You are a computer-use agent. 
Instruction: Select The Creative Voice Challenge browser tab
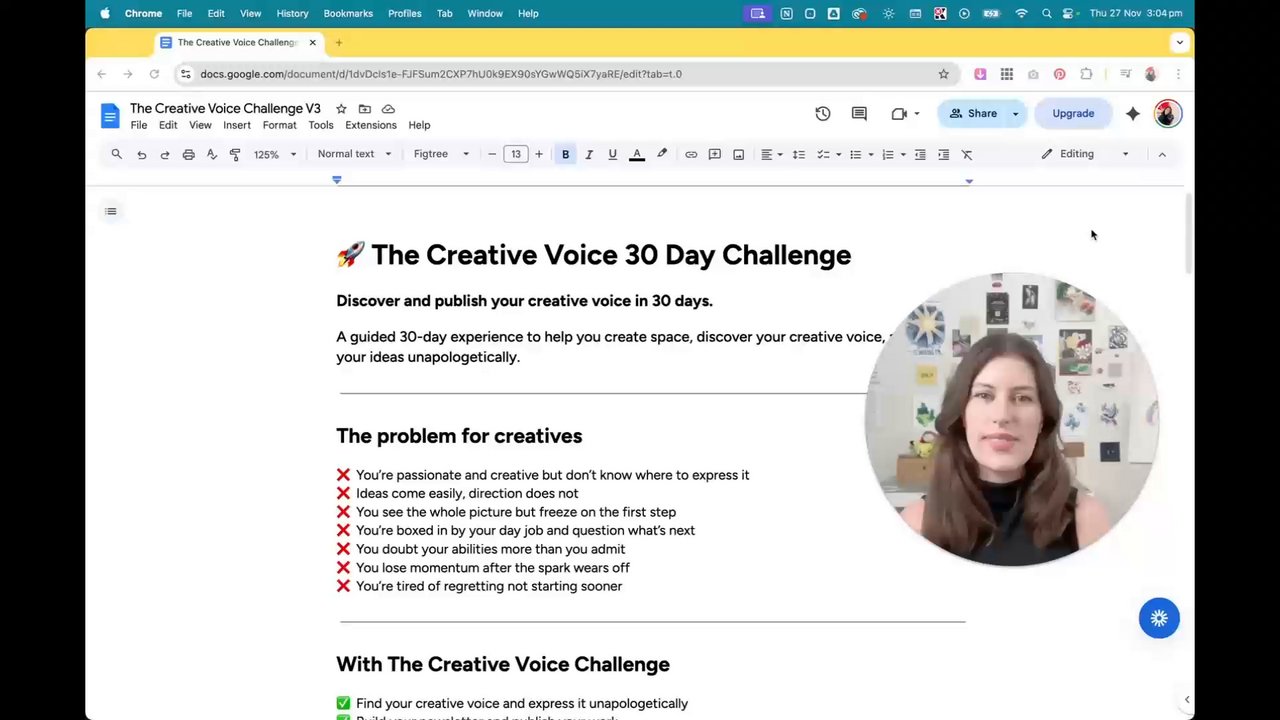[x=240, y=43]
